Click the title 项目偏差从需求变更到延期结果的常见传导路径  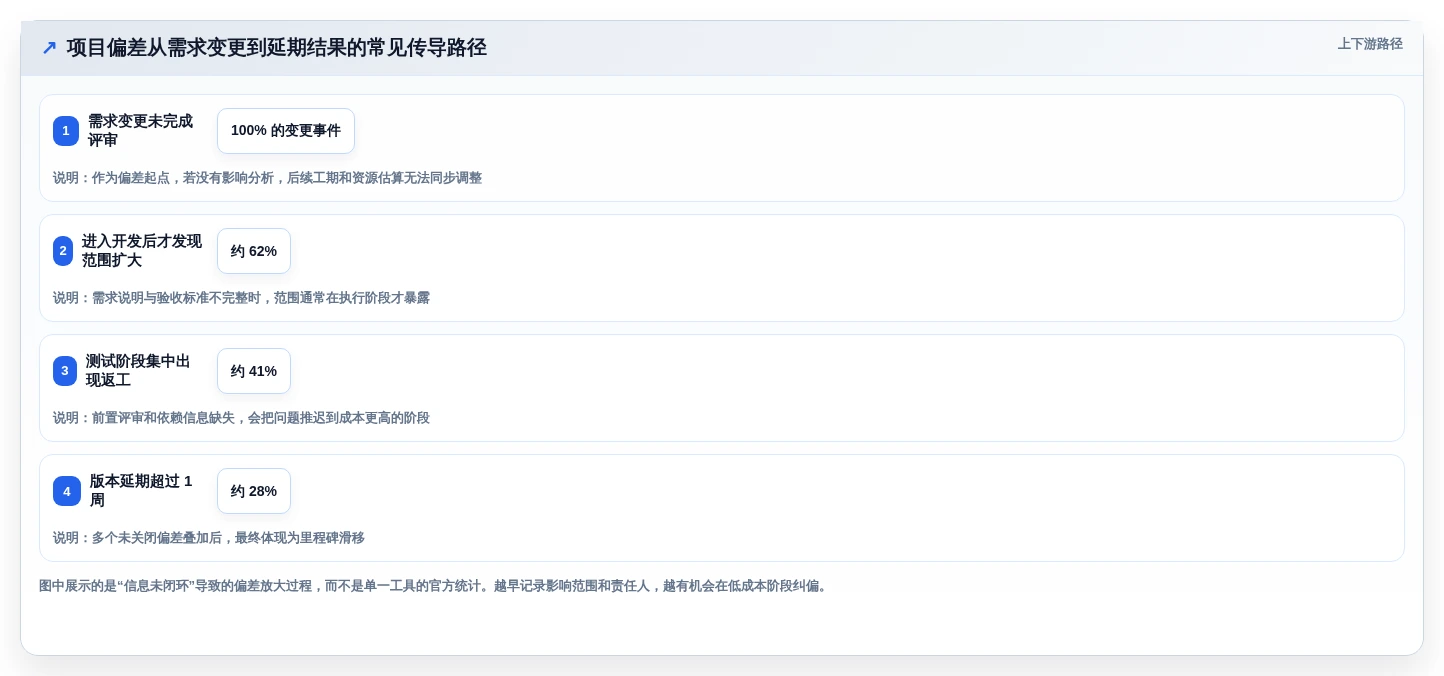pos(277,47)
